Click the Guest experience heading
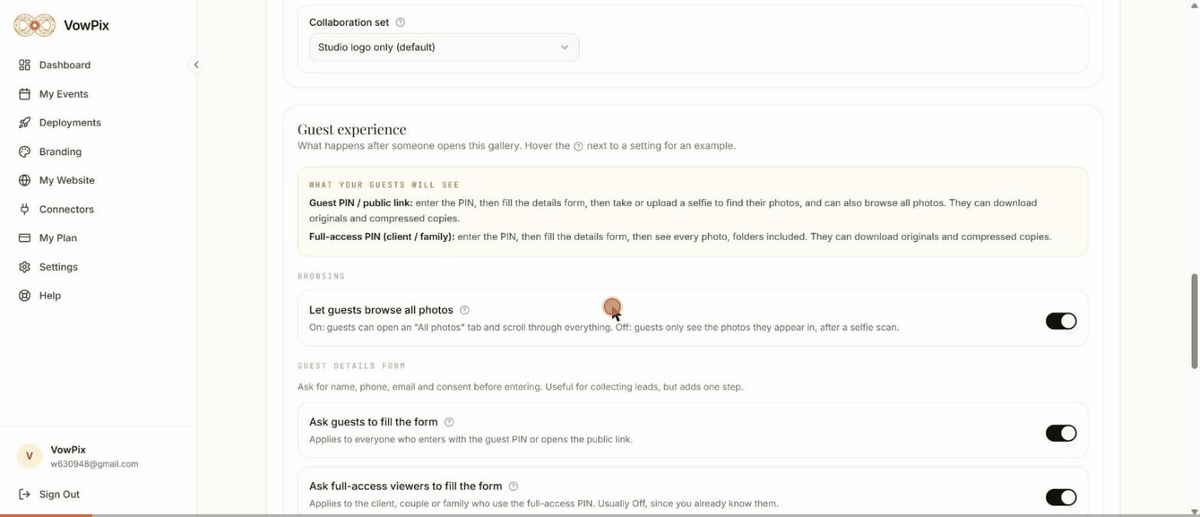Viewport: 1200px width, 517px height. coord(352,129)
